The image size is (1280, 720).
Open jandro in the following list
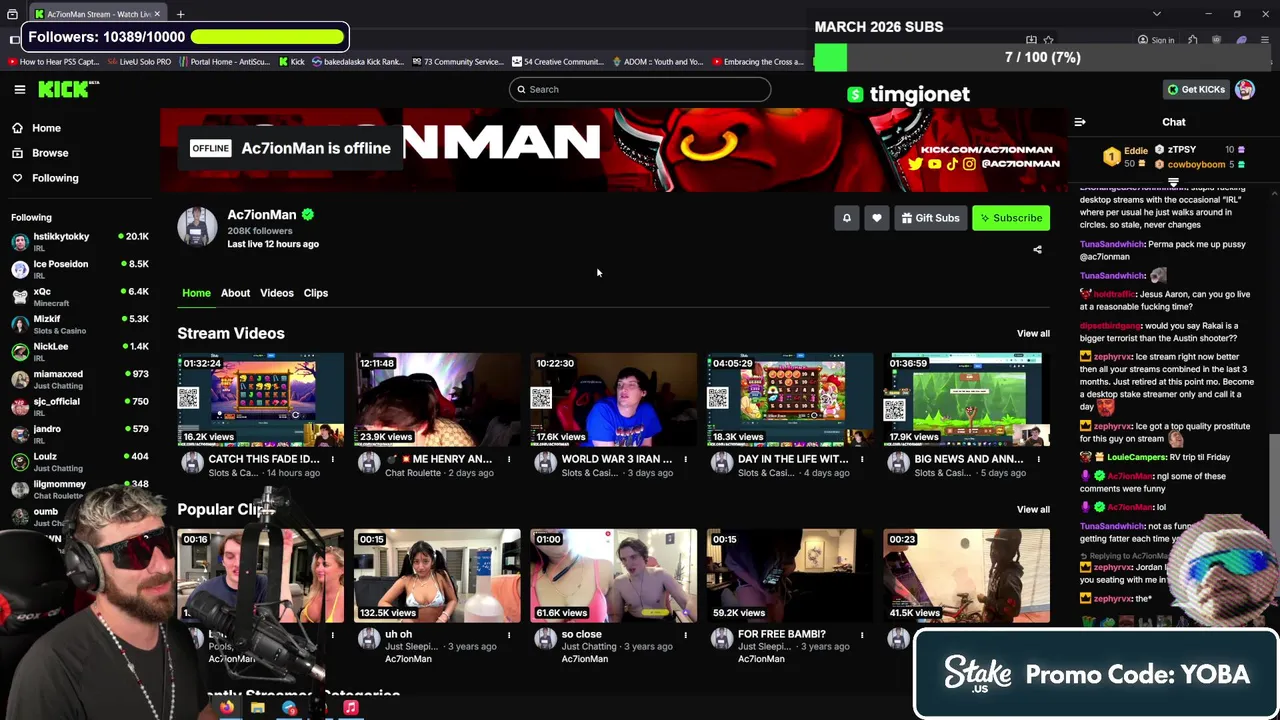[x=80, y=434]
